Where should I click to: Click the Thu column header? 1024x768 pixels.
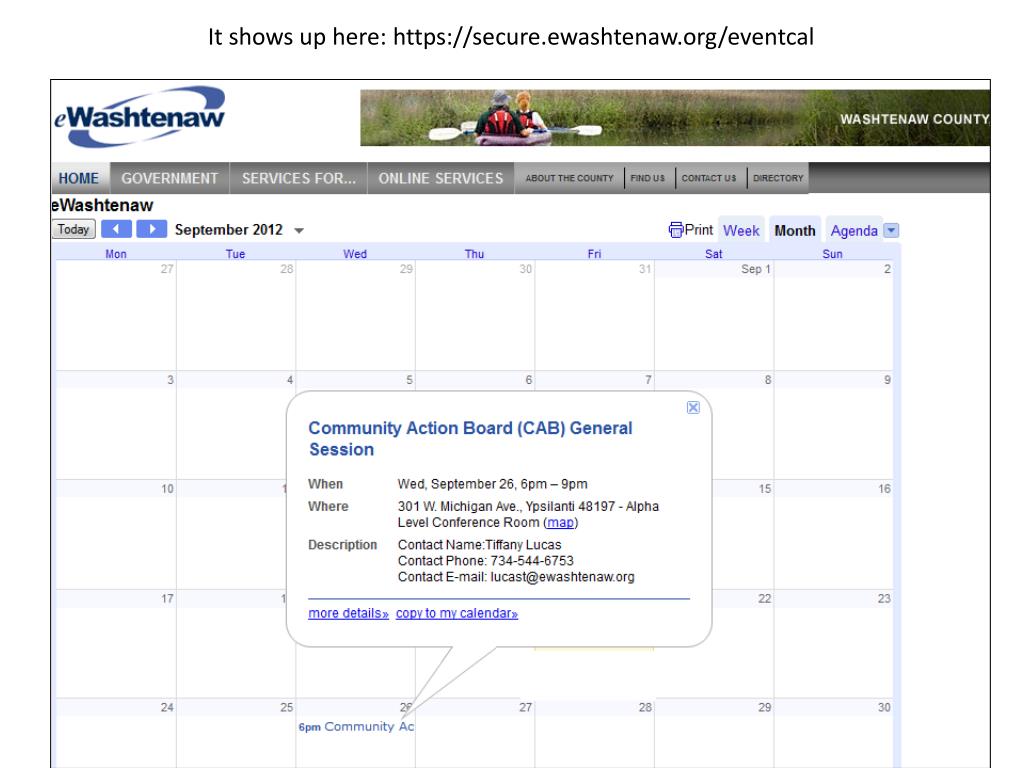pos(474,253)
